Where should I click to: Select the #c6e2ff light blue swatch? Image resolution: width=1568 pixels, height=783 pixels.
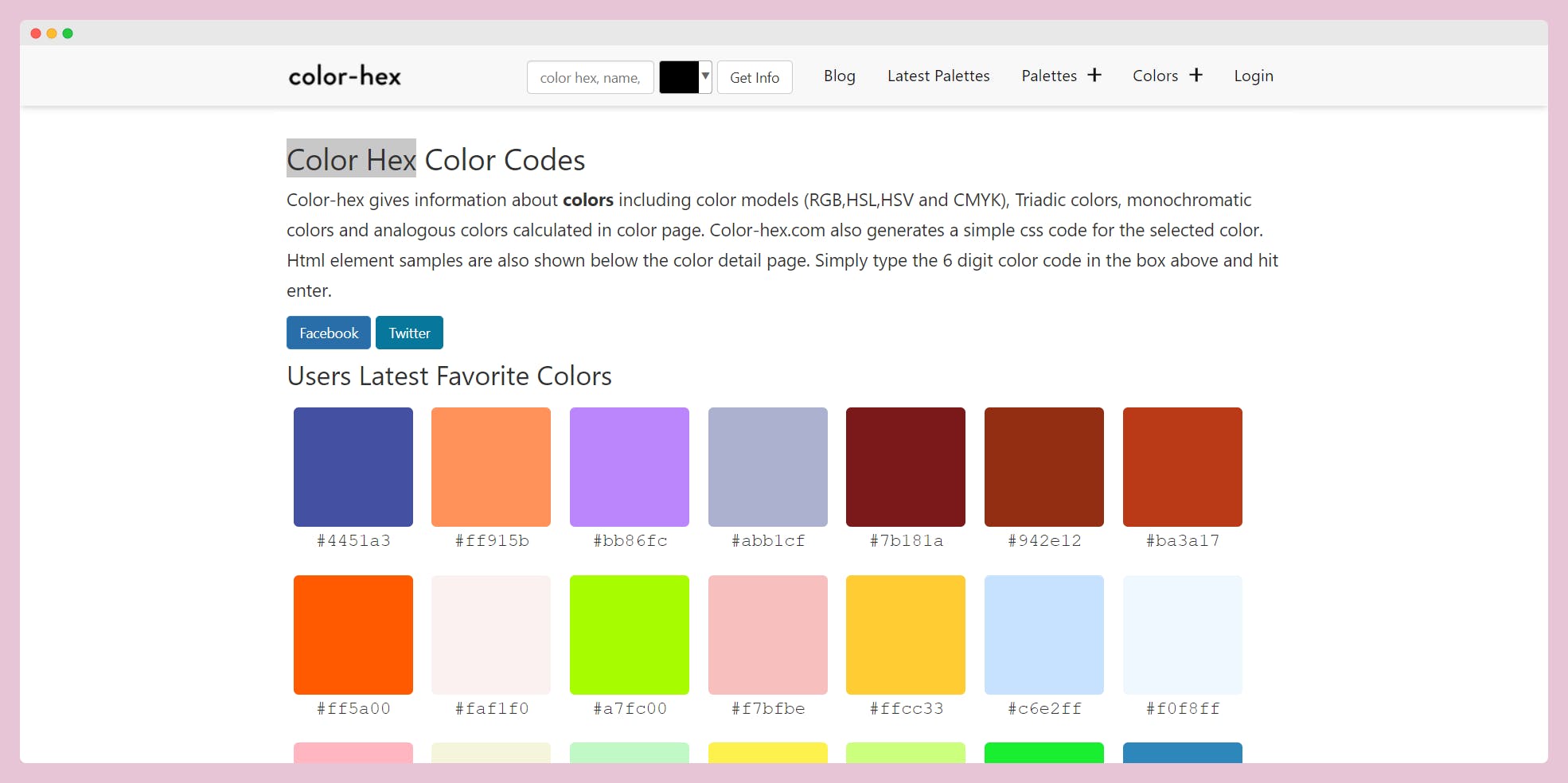pos(1044,635)
